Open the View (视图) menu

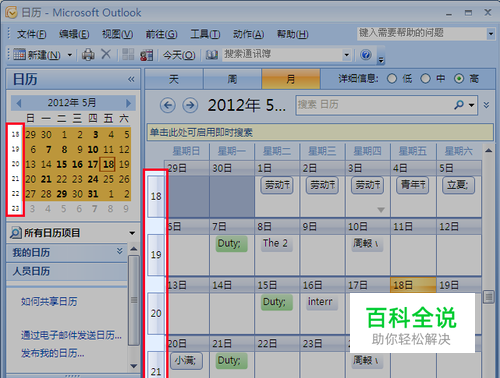coord(118,34)
